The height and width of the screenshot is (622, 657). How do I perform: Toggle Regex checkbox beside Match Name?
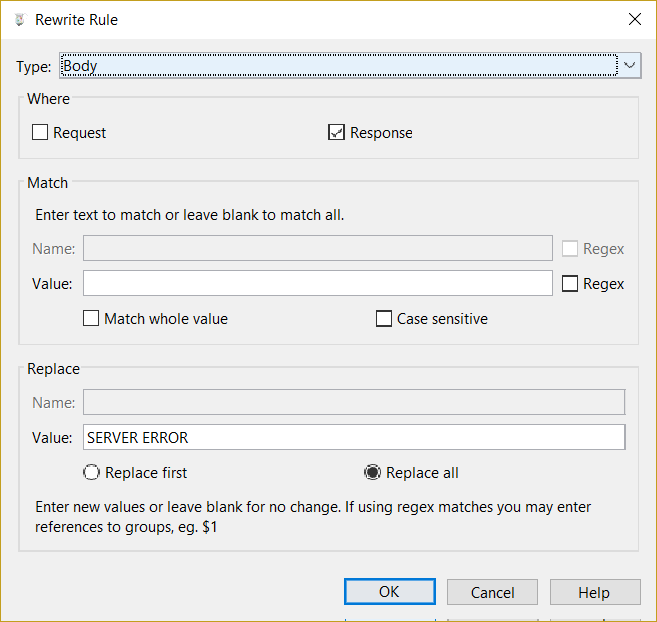coord(570,249)
